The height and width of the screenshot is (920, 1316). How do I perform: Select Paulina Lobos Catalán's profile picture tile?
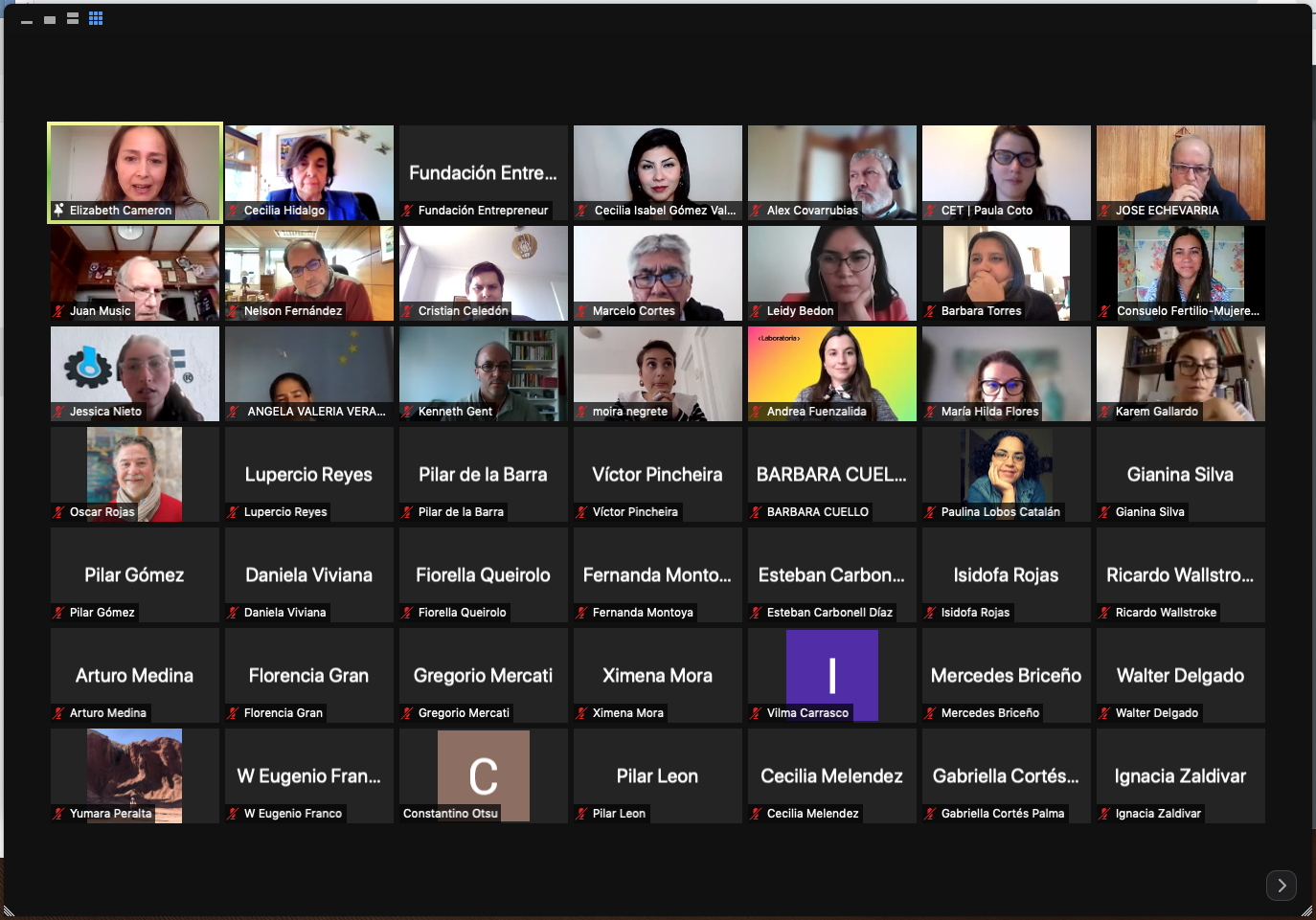click(1007, 474)
